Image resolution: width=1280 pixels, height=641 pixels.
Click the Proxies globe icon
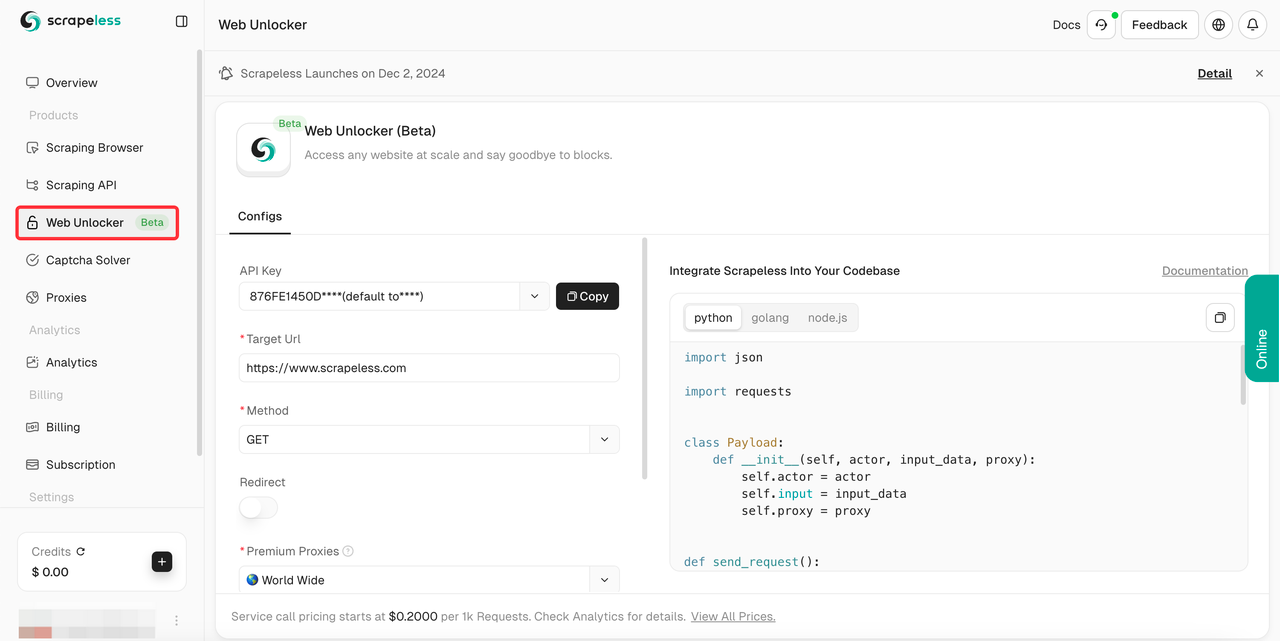tap(33, 298)
